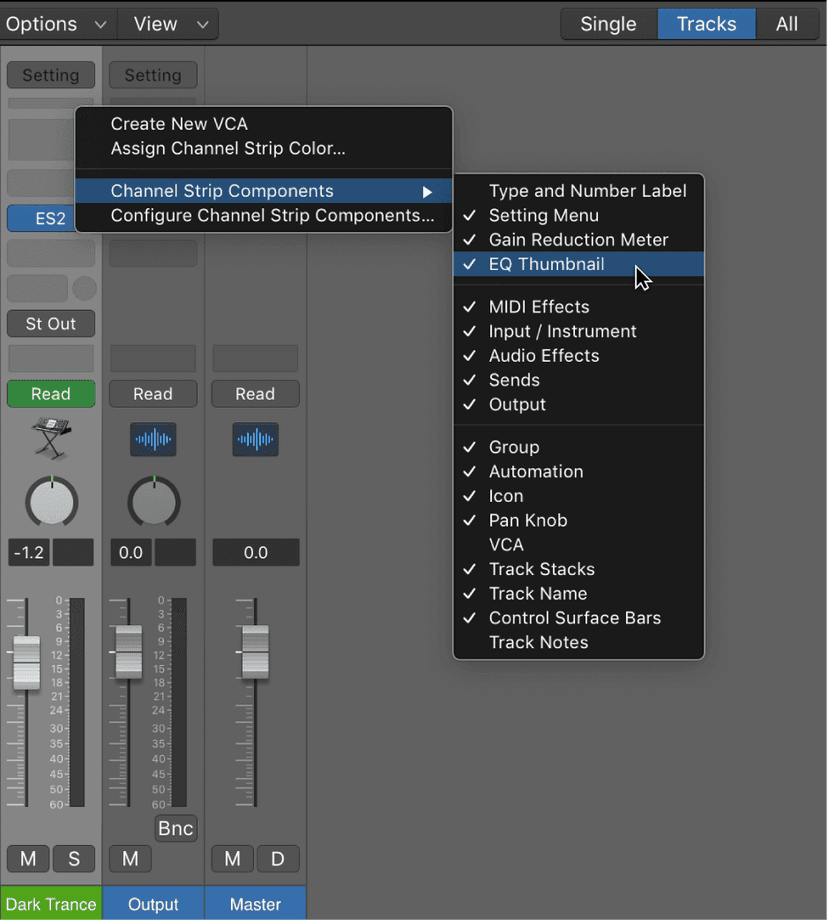This screenshot has height=920, width=828.
Task: Choose Create New VCA
Action: 264,124
